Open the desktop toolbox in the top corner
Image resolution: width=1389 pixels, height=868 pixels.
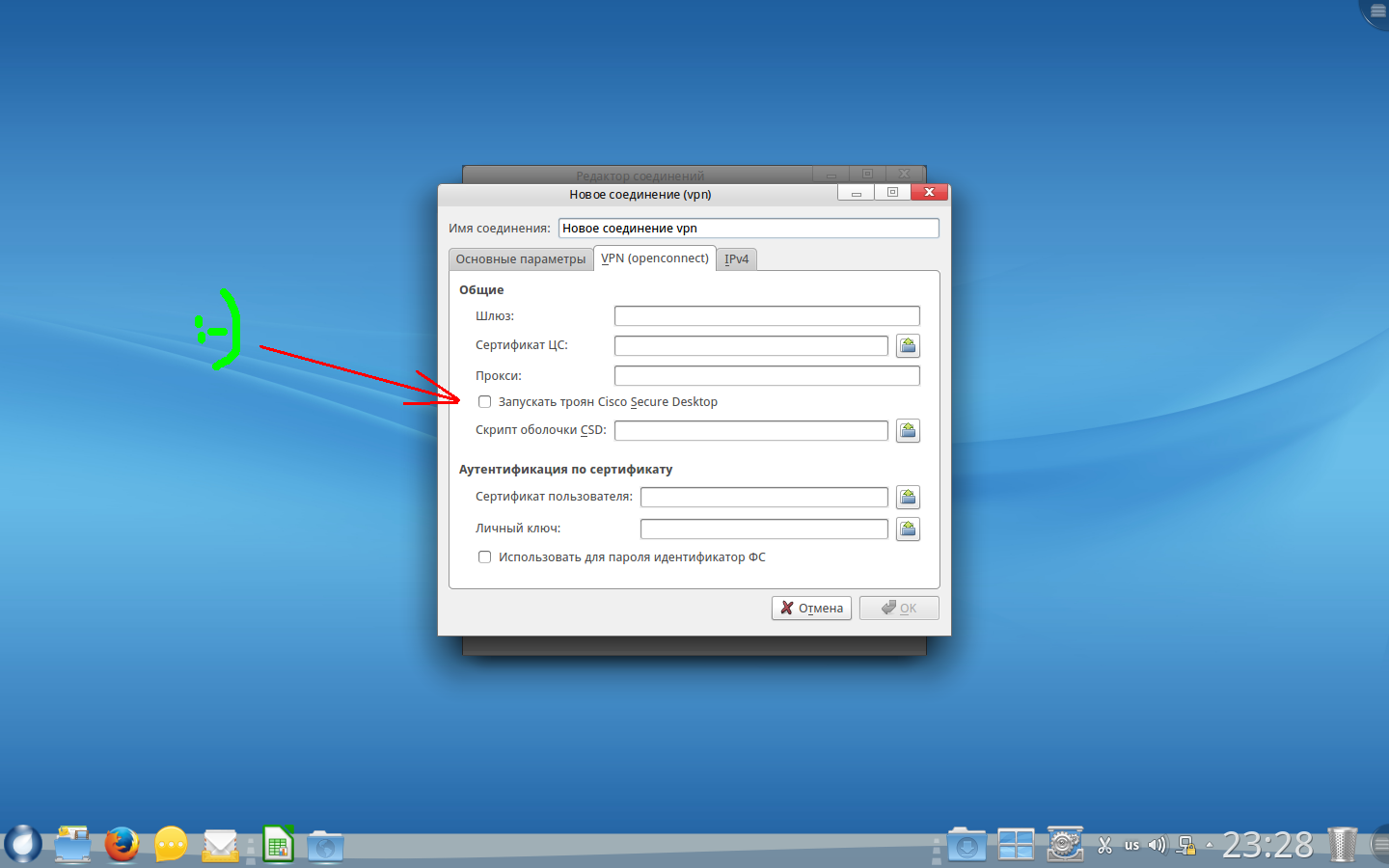(1376, 12)
